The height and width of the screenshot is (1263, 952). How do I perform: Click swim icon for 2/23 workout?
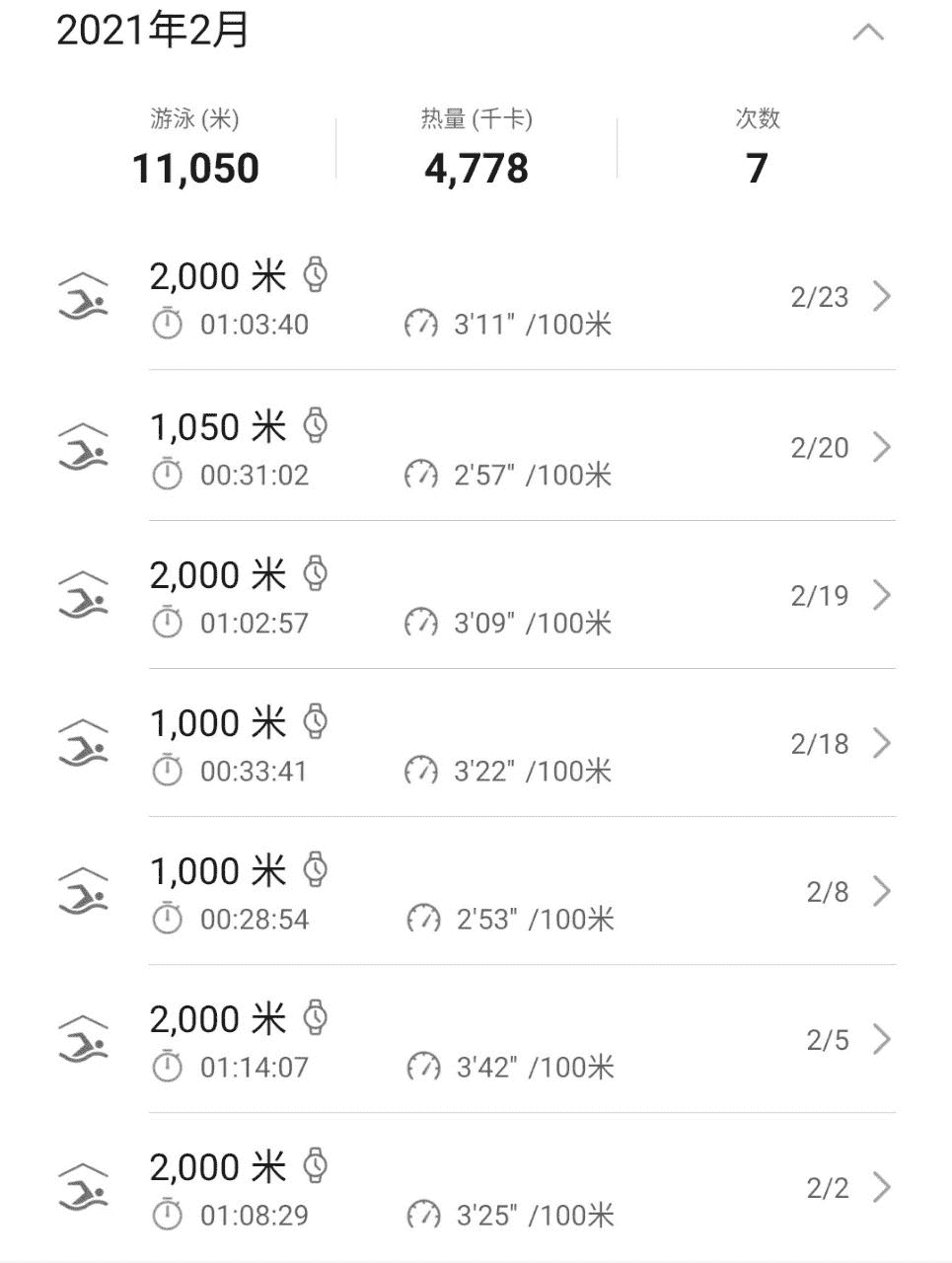point(84,296)
